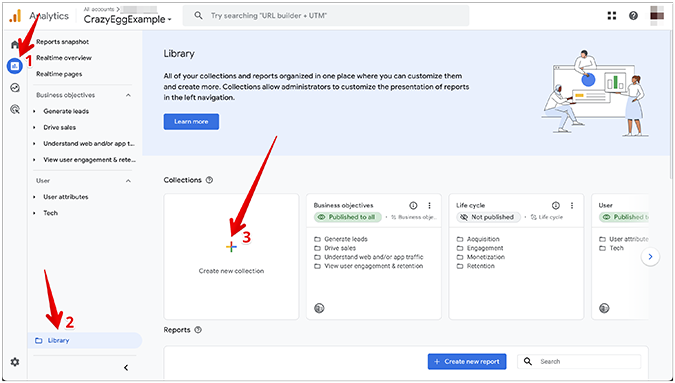The width and height of the screenshot is (675, 383).
Task: Open Realtime pages
Action: (59, 74)
